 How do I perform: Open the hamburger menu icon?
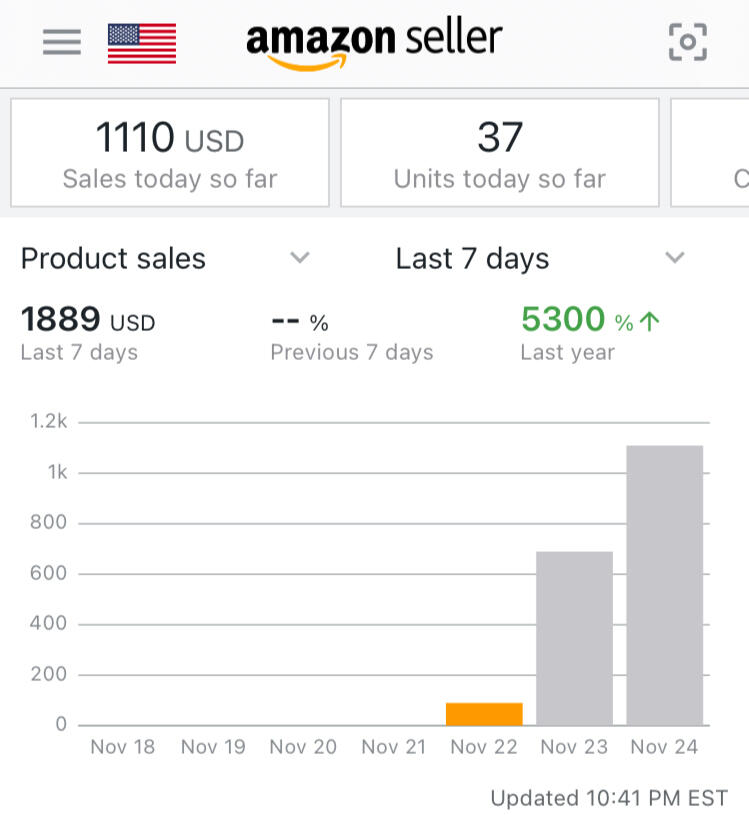click(x=62, y=42)
